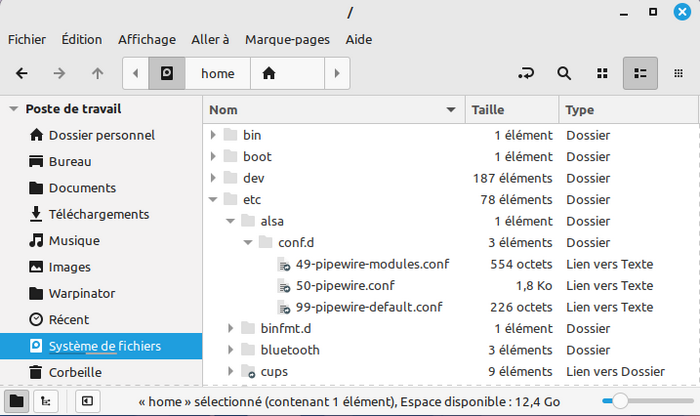Open the Marque-pages menu
The image size is (700, 416).
click(287, 39)
